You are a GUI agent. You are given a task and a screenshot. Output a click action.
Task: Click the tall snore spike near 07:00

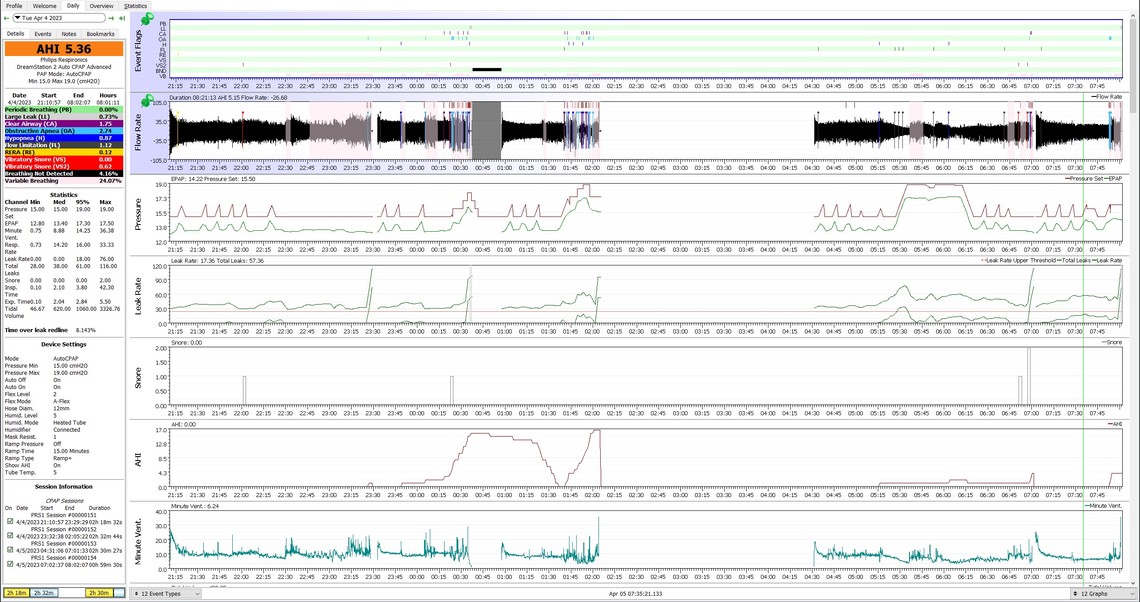point(1029,377)
